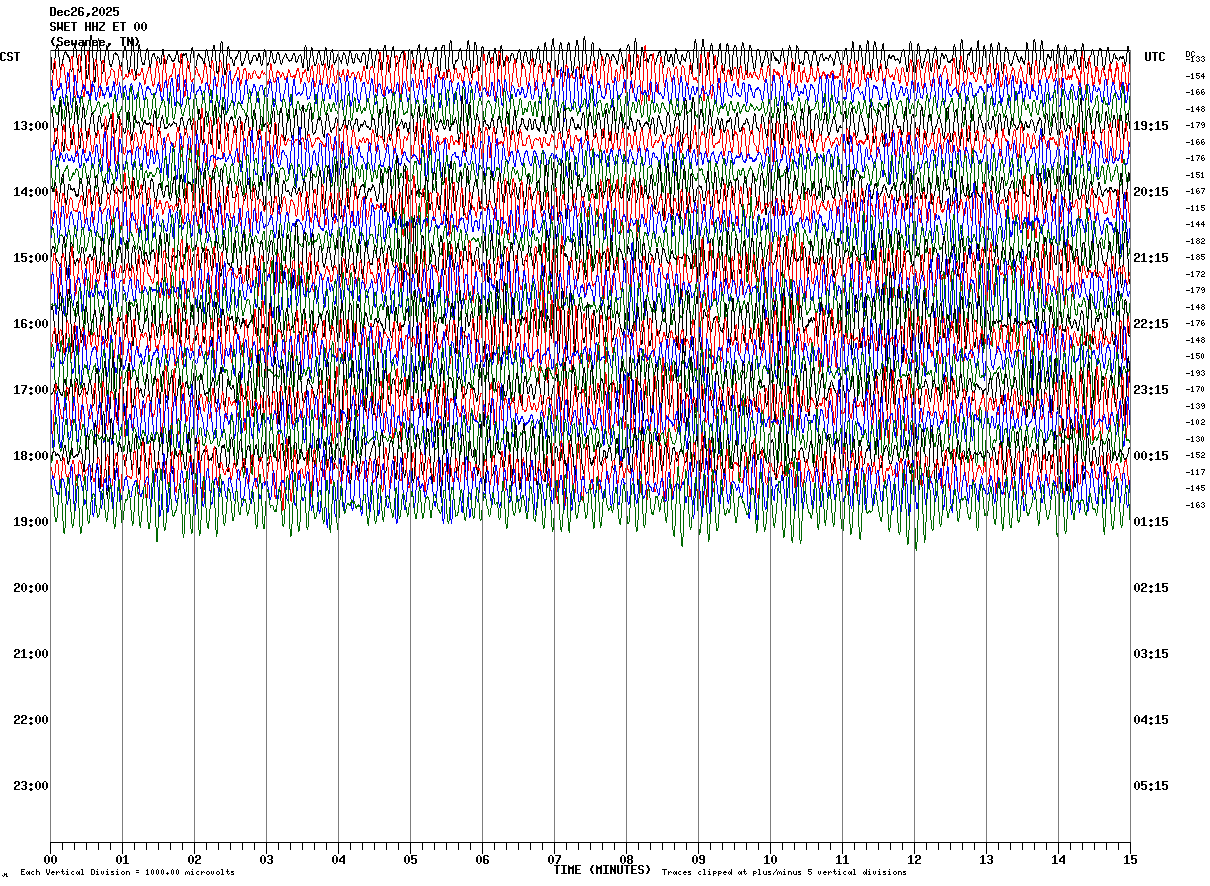Image resolution: width=1210 pixels, height=886 pixels.
Task: Click the 00:15 UTC time label
Action: pyautogui.click(x=1150, y=456)
